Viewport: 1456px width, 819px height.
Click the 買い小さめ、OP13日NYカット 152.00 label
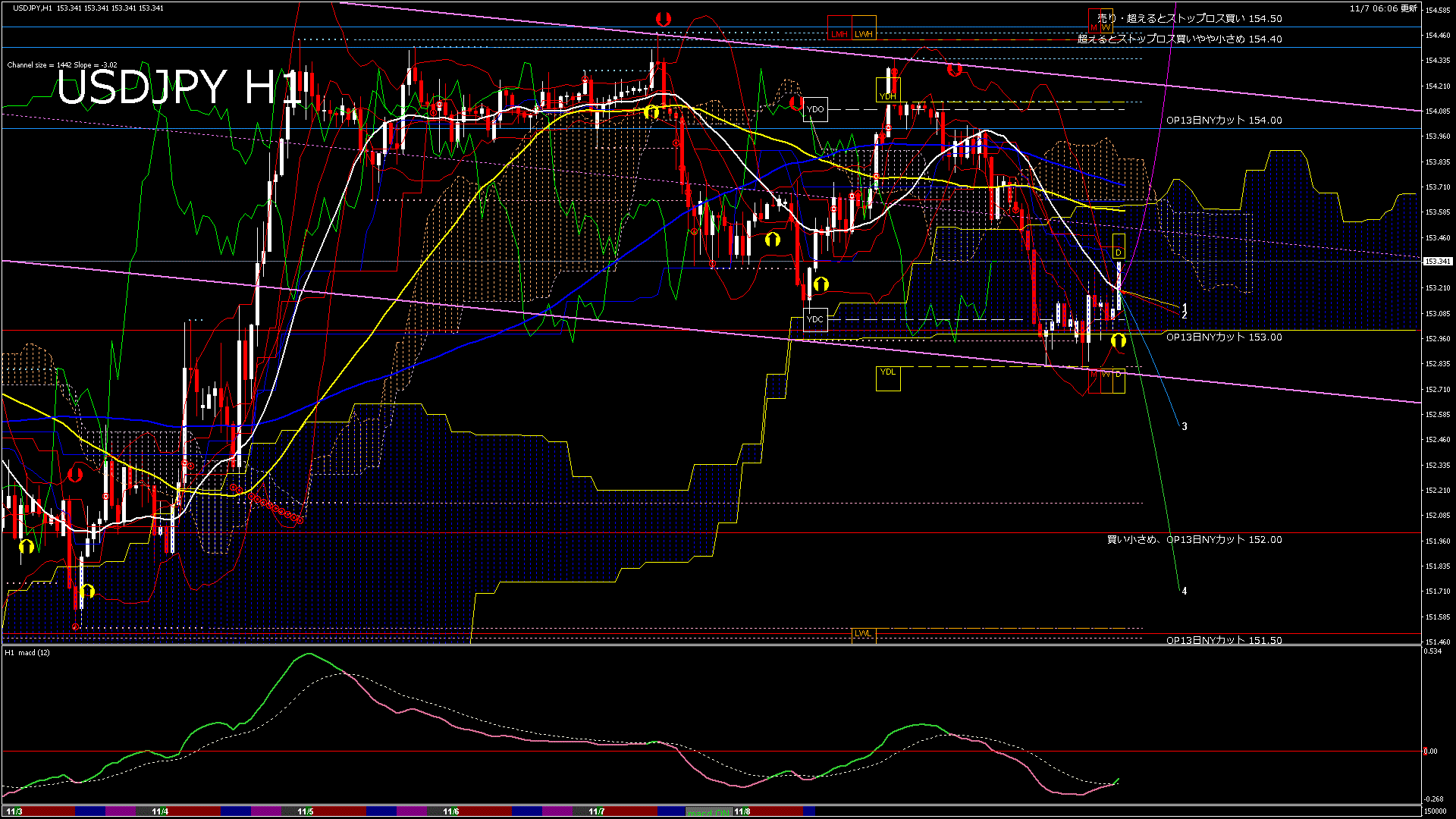tap(1194, 540)
